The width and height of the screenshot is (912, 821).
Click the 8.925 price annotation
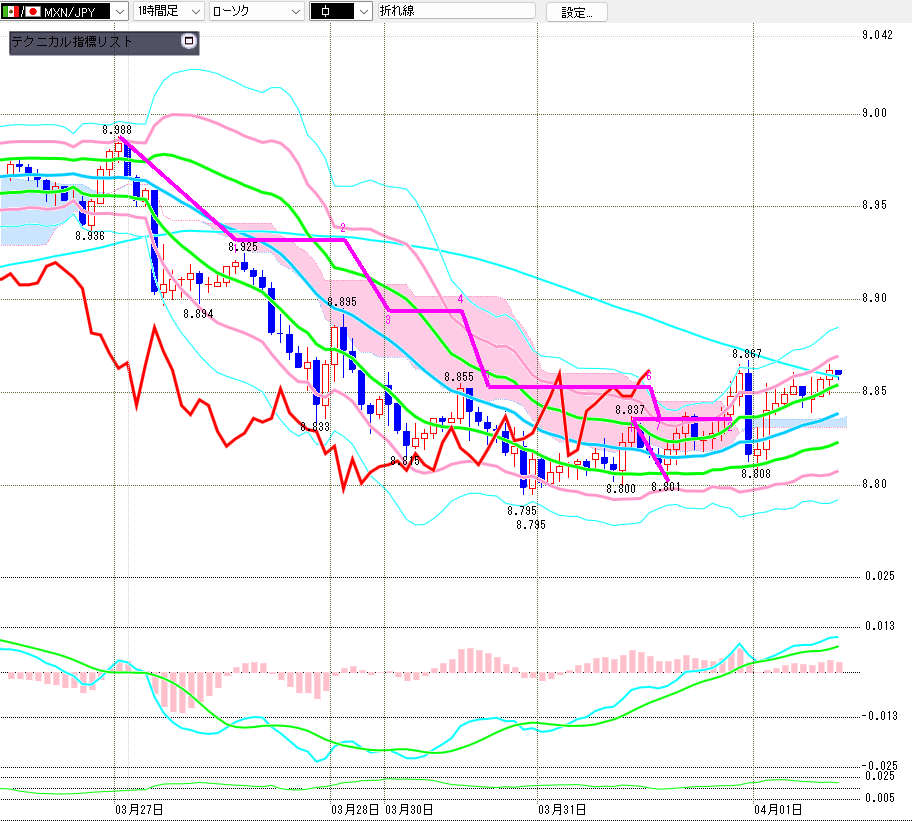tap(243, 246)
